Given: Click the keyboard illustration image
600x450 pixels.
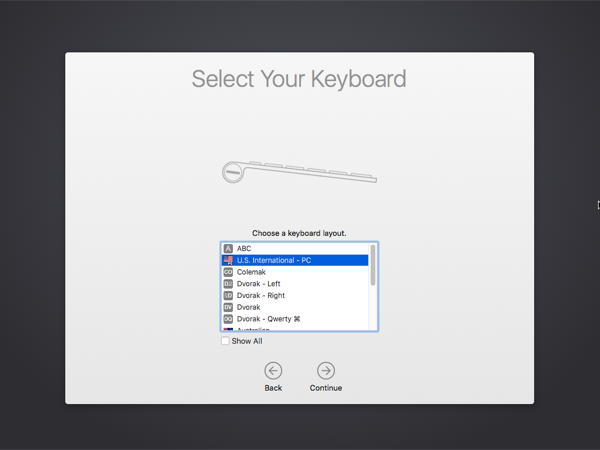Looking at the screenshot, I should [299, 173].
